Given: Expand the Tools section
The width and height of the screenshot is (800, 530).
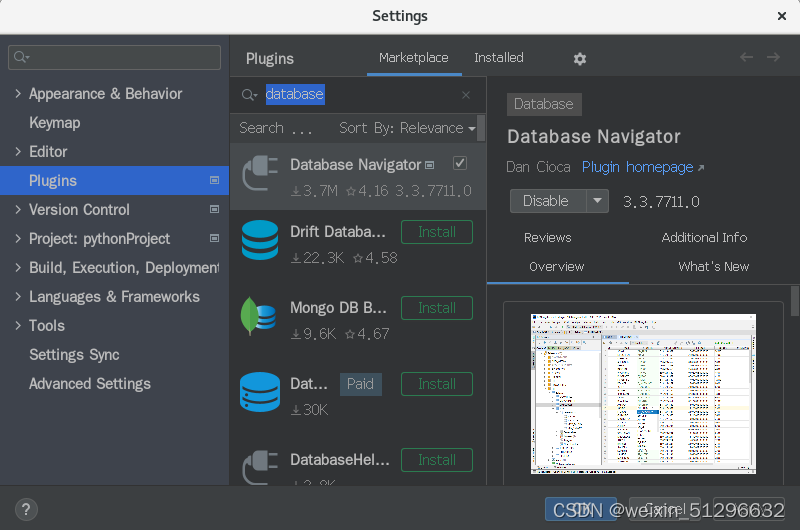Looking at the screenshot, I should (x=18, y=325).
